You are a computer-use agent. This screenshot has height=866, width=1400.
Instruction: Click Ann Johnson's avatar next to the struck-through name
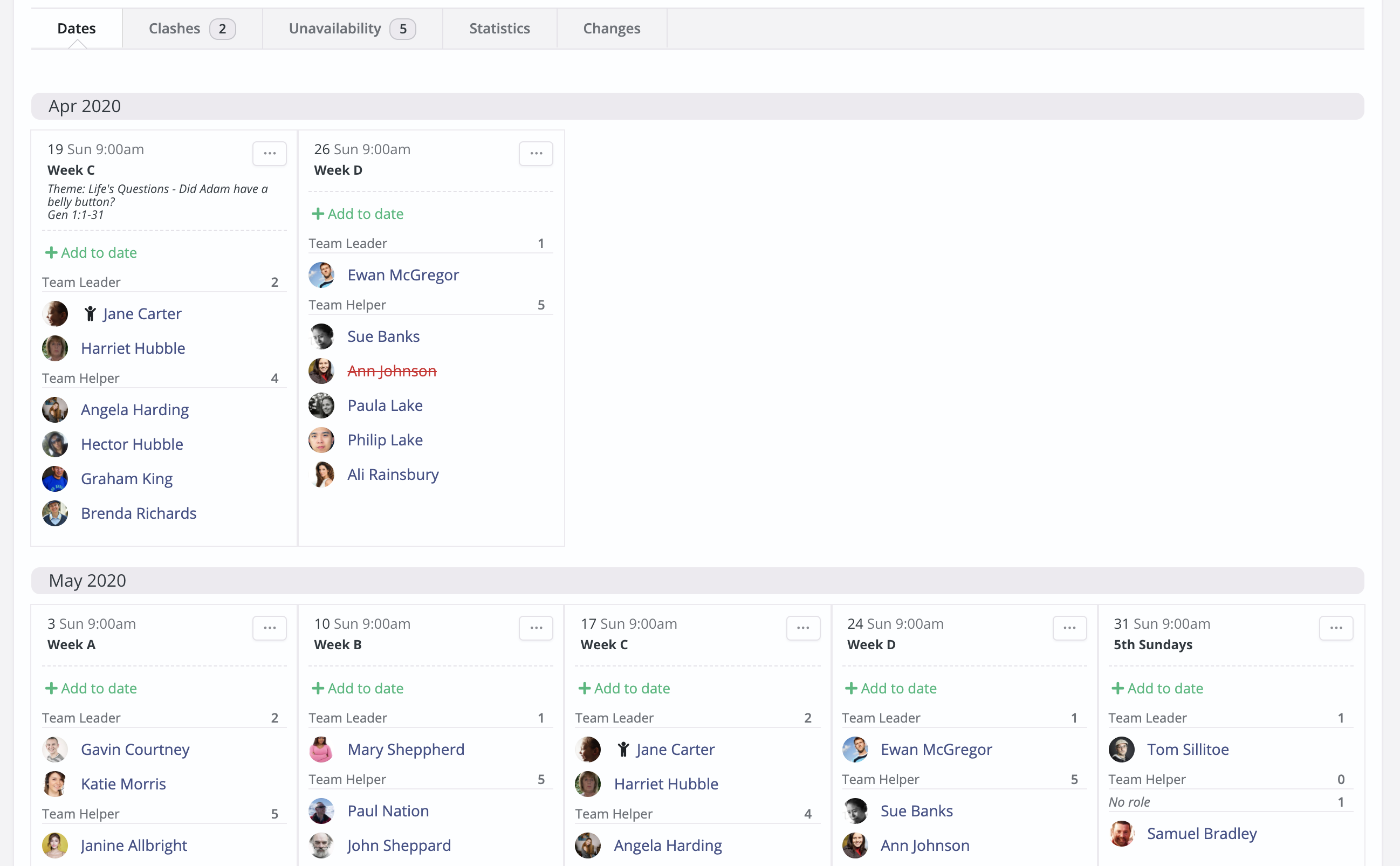point(321,371)
